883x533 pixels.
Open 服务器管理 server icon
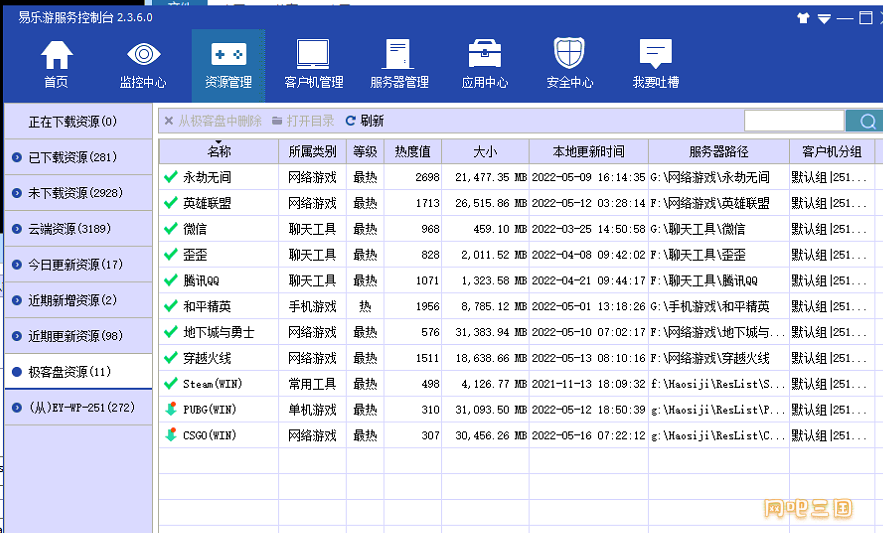(399, 55)
